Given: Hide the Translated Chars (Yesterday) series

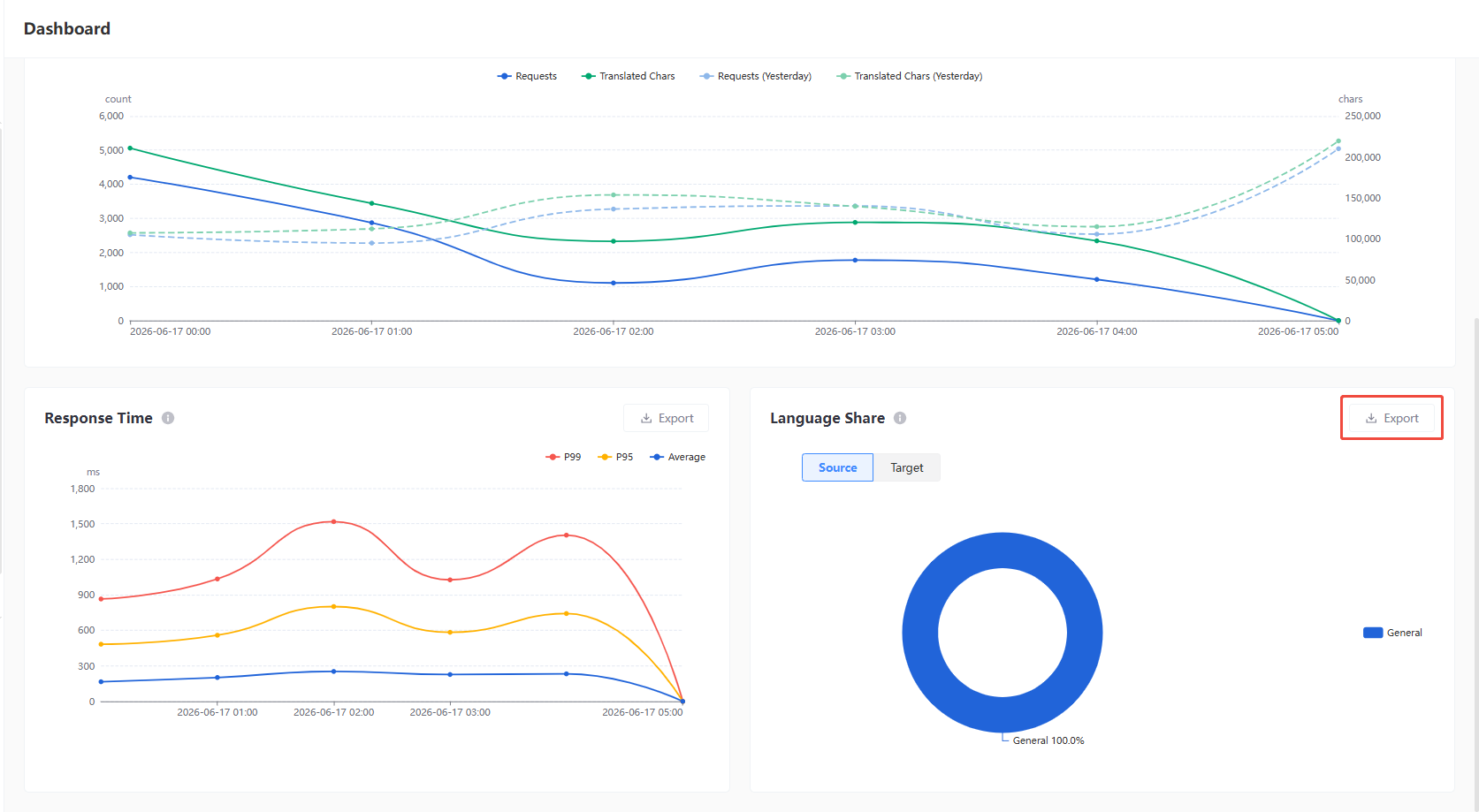Looking at the screenshot, I should [x=910, y=76].
